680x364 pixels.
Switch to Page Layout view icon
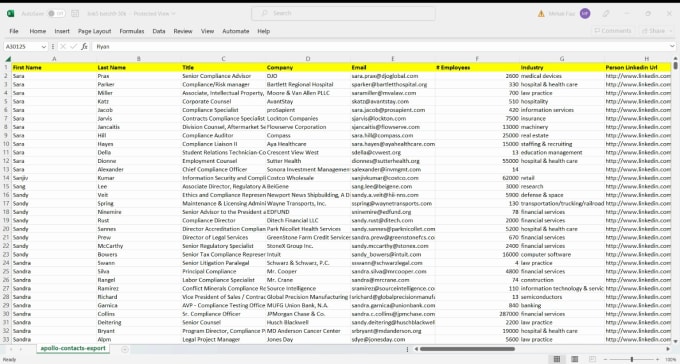(575, 359)
